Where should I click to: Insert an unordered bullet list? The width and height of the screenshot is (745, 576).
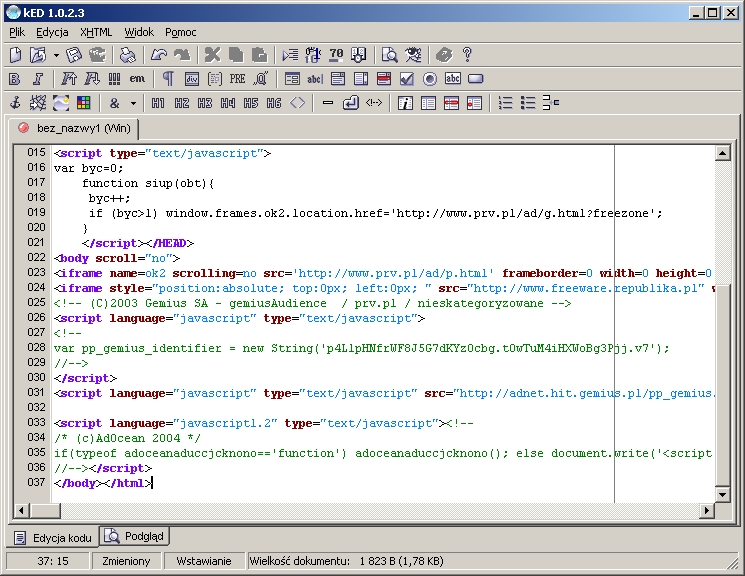click(x=528, y=103)
